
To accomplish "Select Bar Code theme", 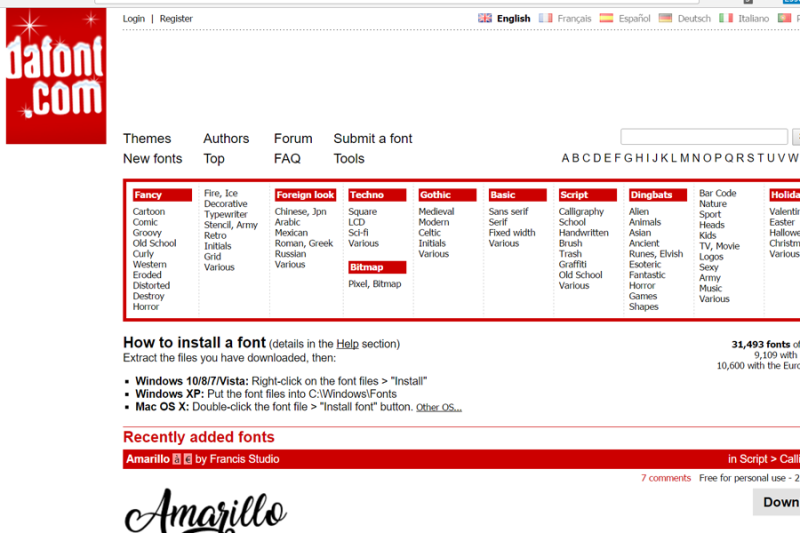I will (x=717, y=193).
